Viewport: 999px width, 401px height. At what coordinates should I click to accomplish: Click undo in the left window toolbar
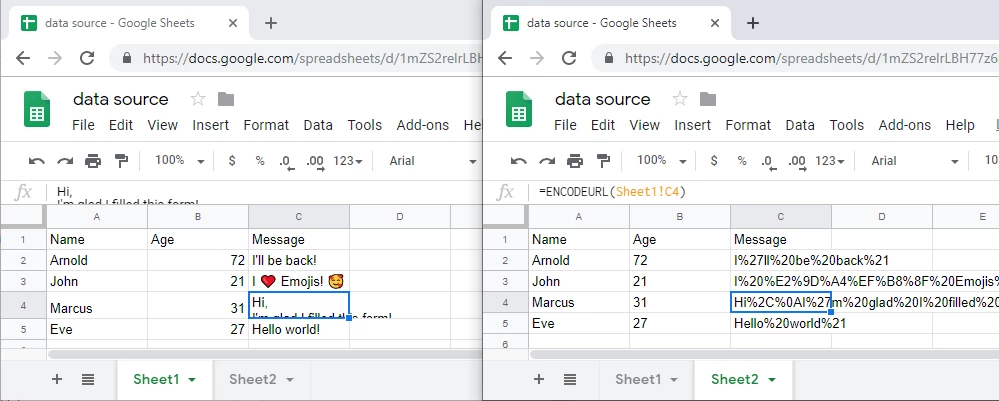(37, 161)
